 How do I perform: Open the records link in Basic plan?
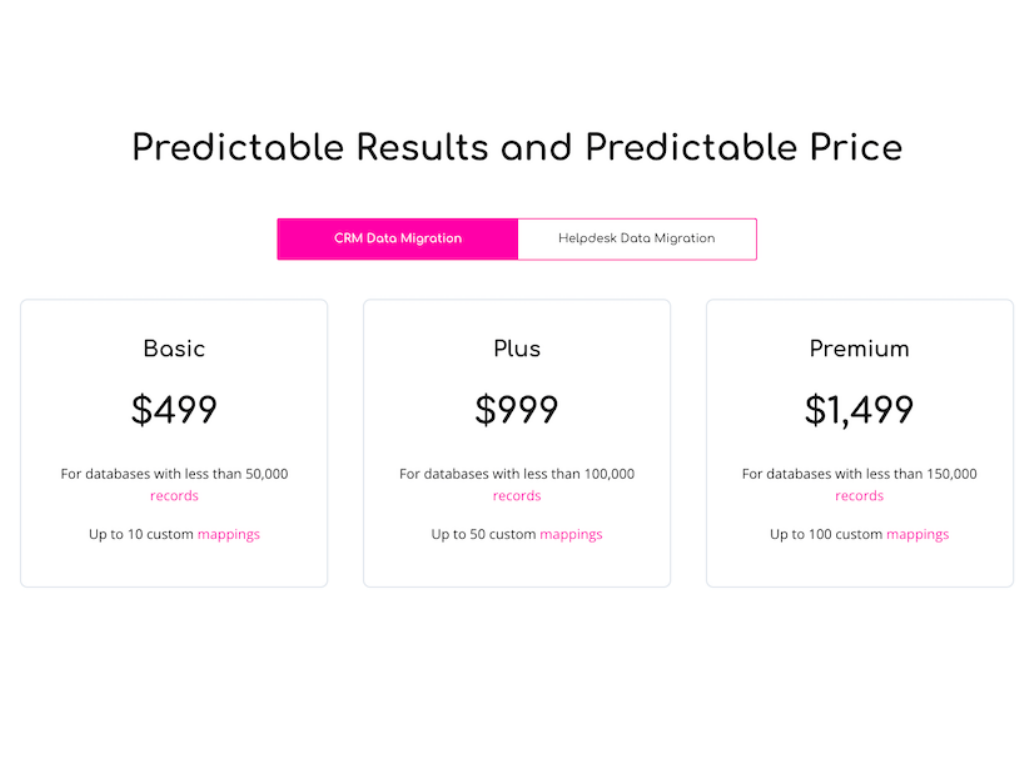click(x=174, y=496)
